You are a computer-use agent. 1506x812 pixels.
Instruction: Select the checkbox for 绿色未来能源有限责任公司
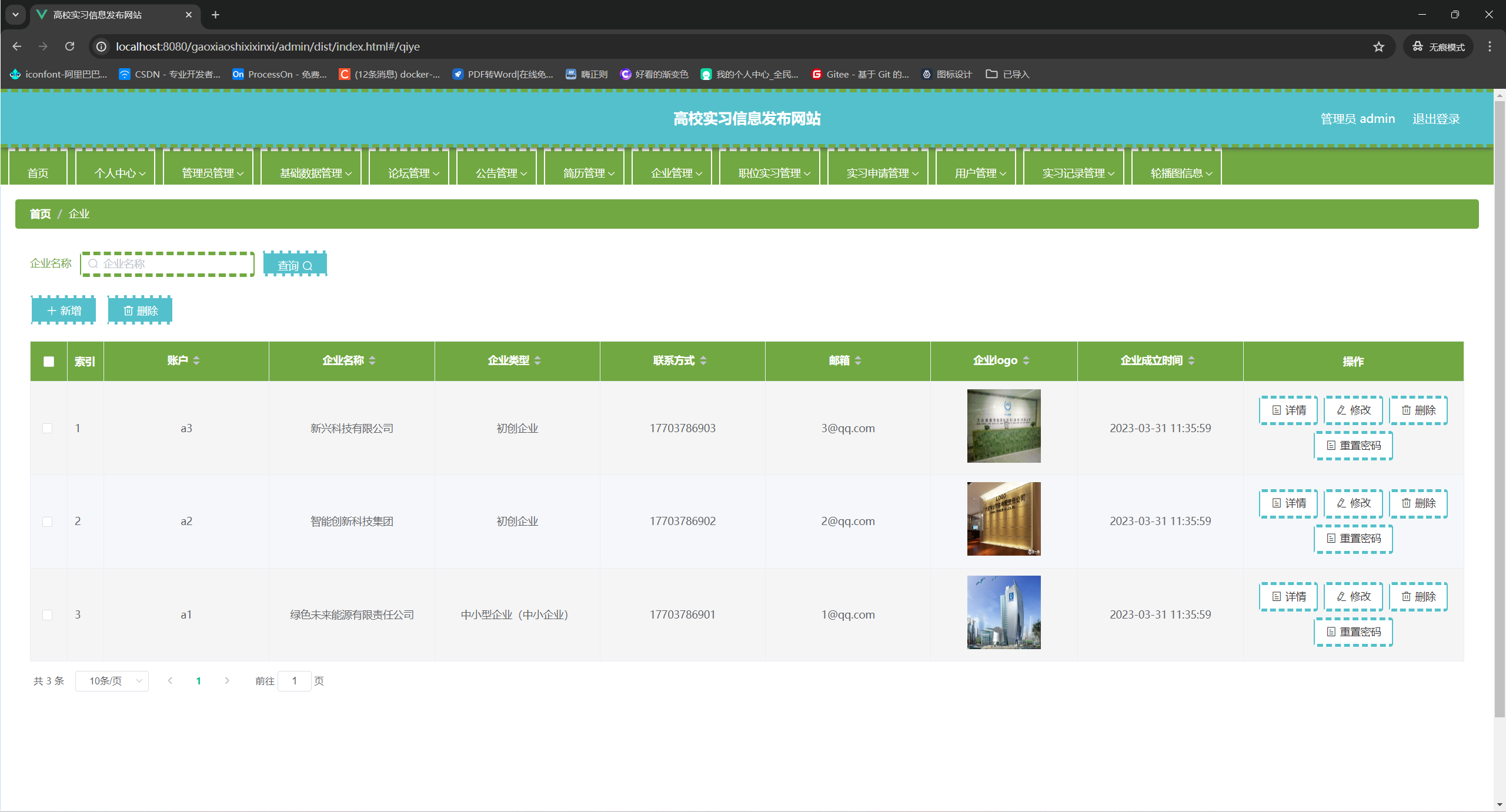pos(48,615)
